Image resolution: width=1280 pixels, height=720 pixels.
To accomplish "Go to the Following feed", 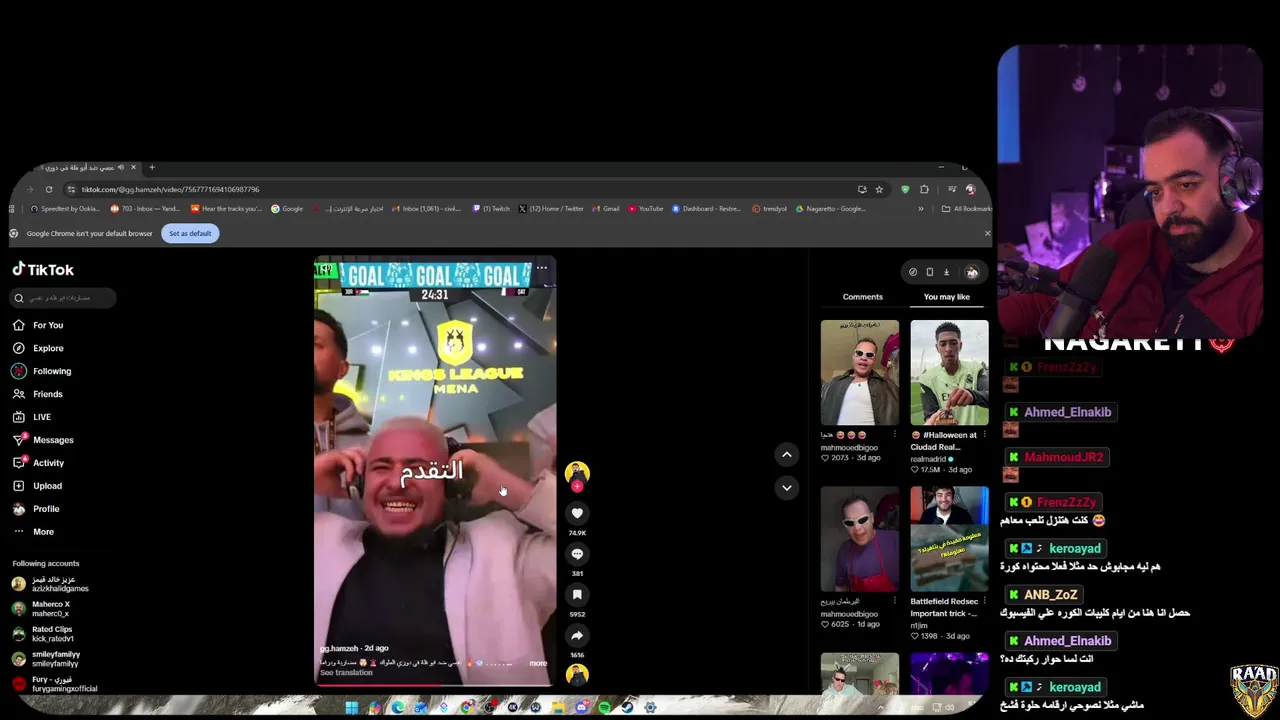I will pyautogui.click(x=42, y=371).
